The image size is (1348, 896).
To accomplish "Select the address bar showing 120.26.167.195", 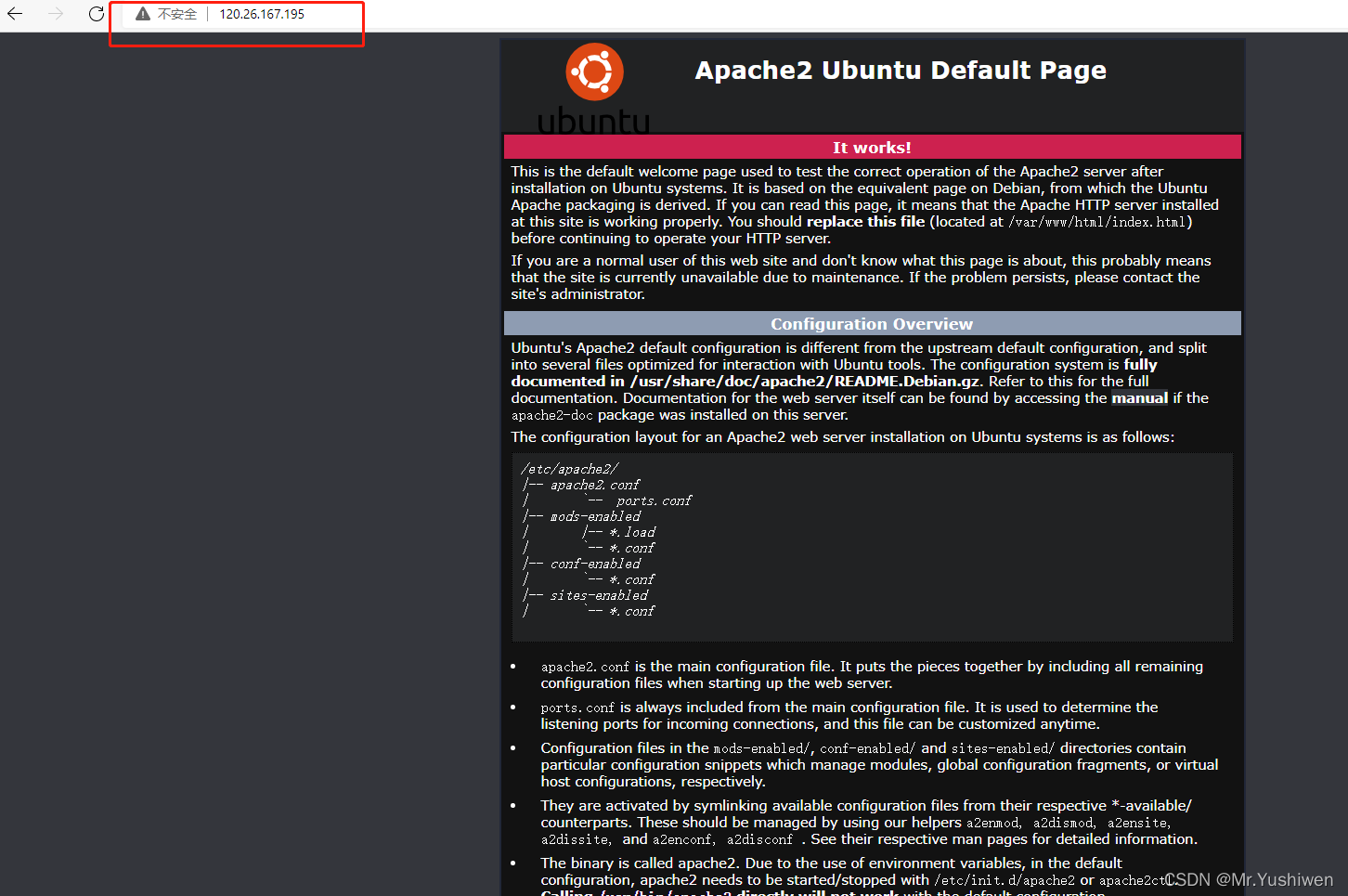I will 262,14.
